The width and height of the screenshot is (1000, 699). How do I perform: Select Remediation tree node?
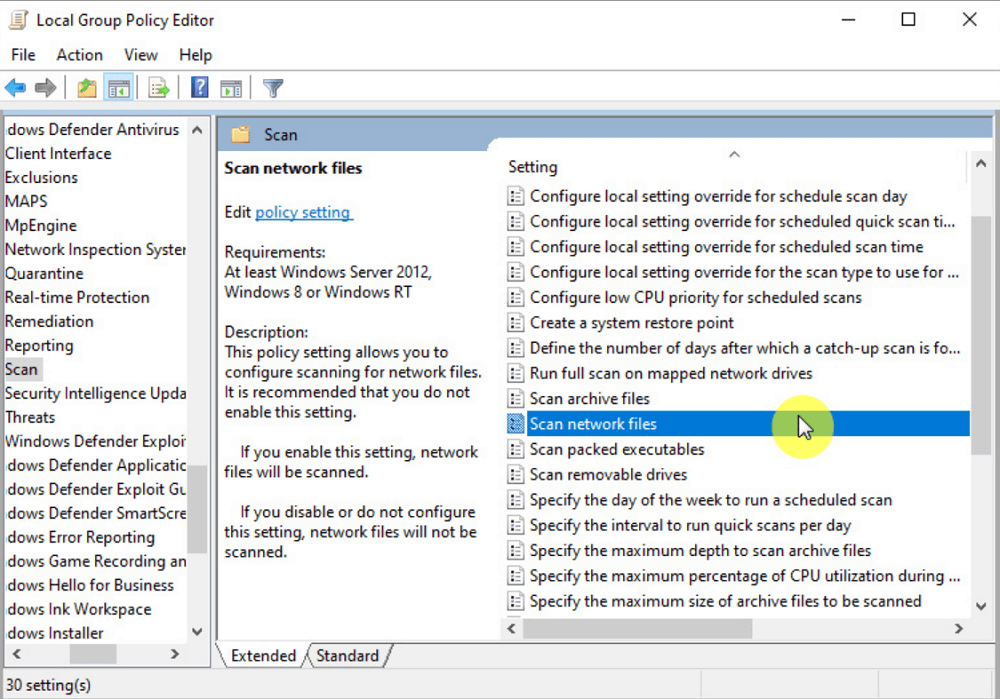pos(49,321)
